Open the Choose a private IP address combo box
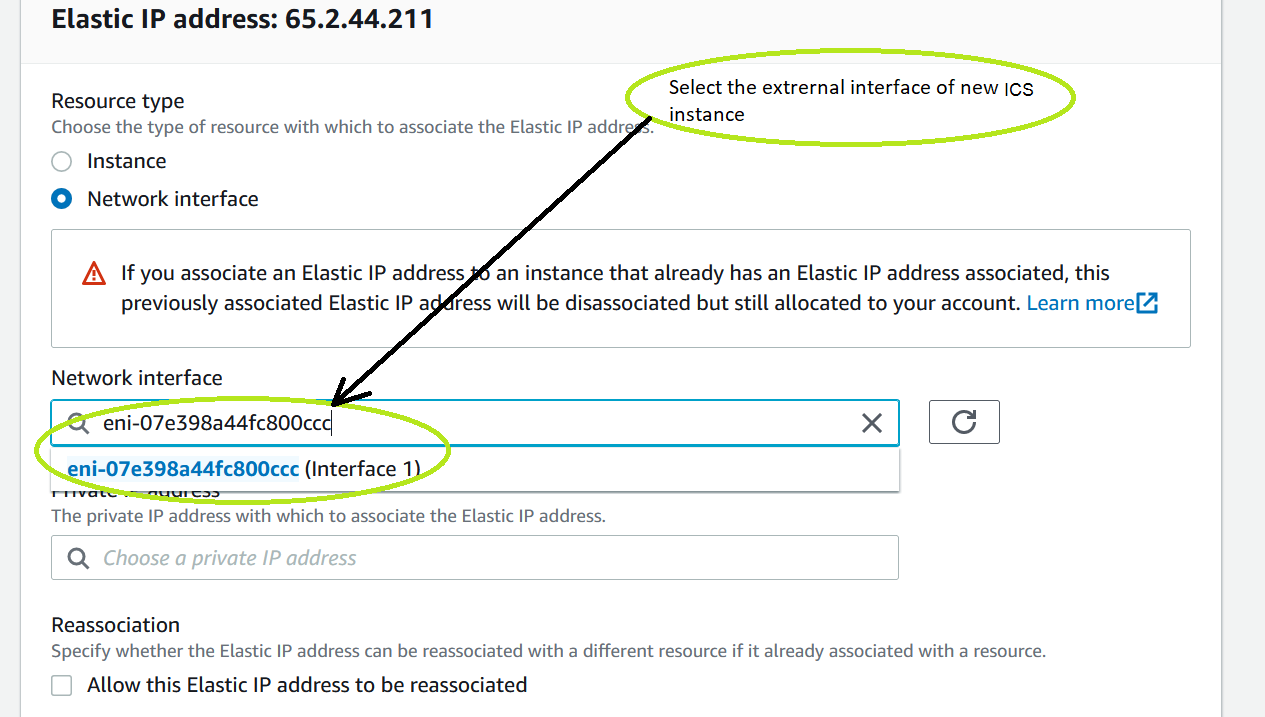This screenshot has width=1265, height=717. [475, 558]
